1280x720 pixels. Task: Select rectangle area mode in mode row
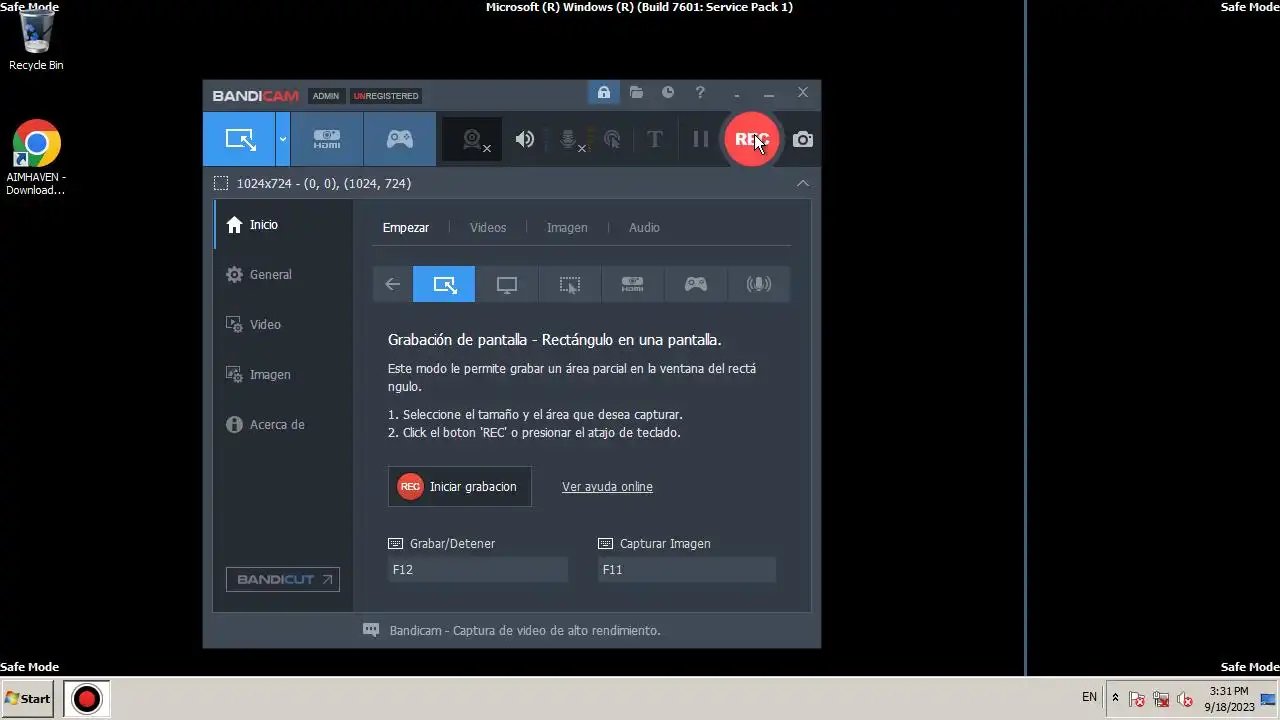click(x=444, y=284)
